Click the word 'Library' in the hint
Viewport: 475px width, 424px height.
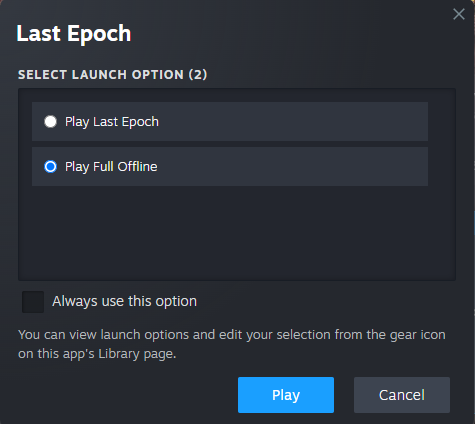click(x=118, y=354)
